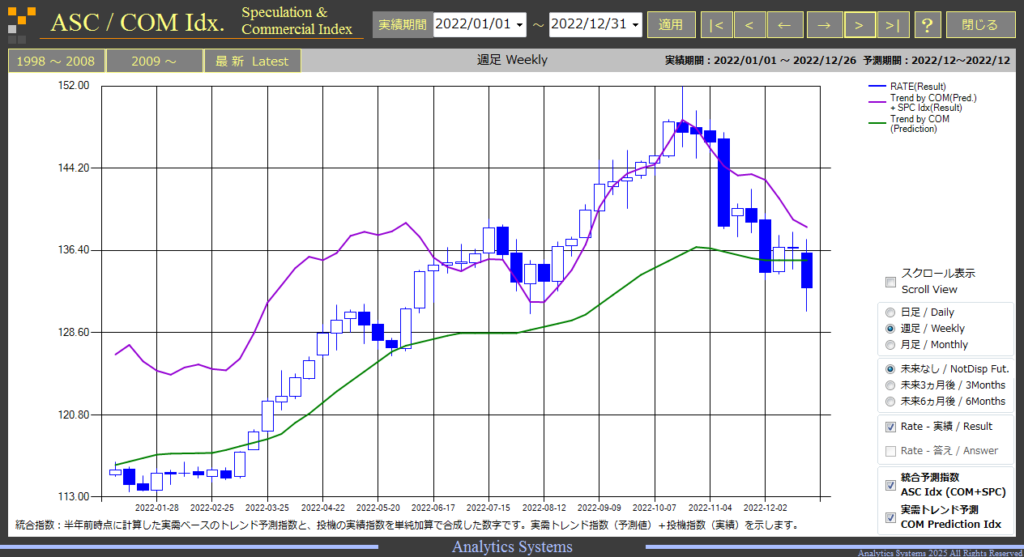Select the Daily chart radio button

(x=889, y=312)
